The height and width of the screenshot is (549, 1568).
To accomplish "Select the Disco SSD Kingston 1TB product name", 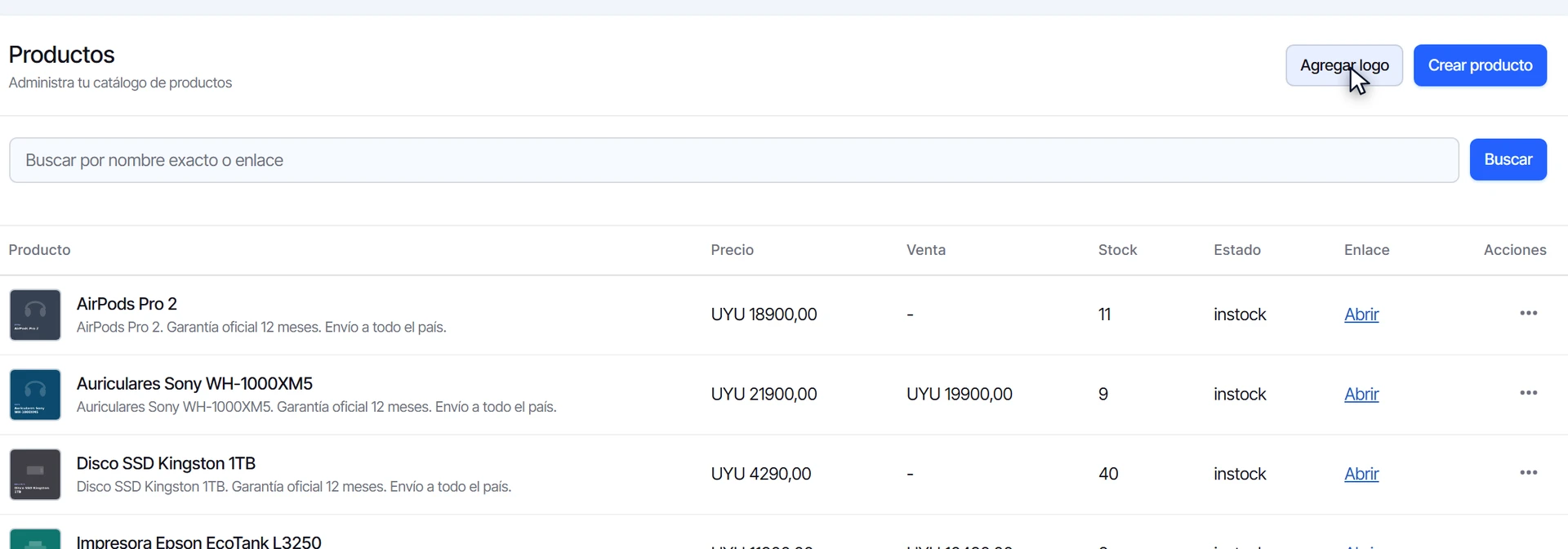I will [x=166, y=463].
